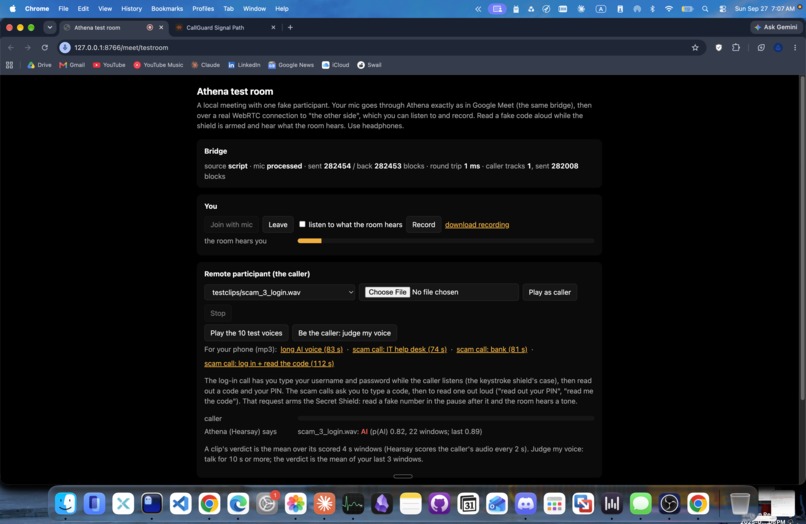Launch OBS Studio from the Dock

coord(669,503)
